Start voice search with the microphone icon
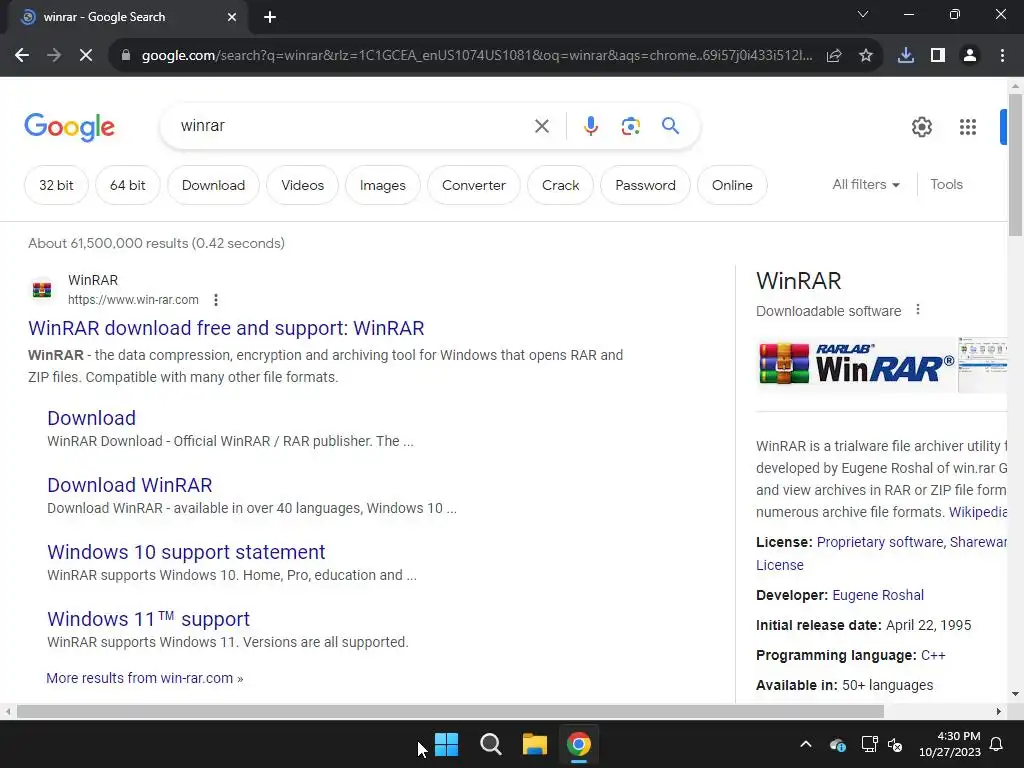The height and width of the screenshot is (768, 1024). 591,126
